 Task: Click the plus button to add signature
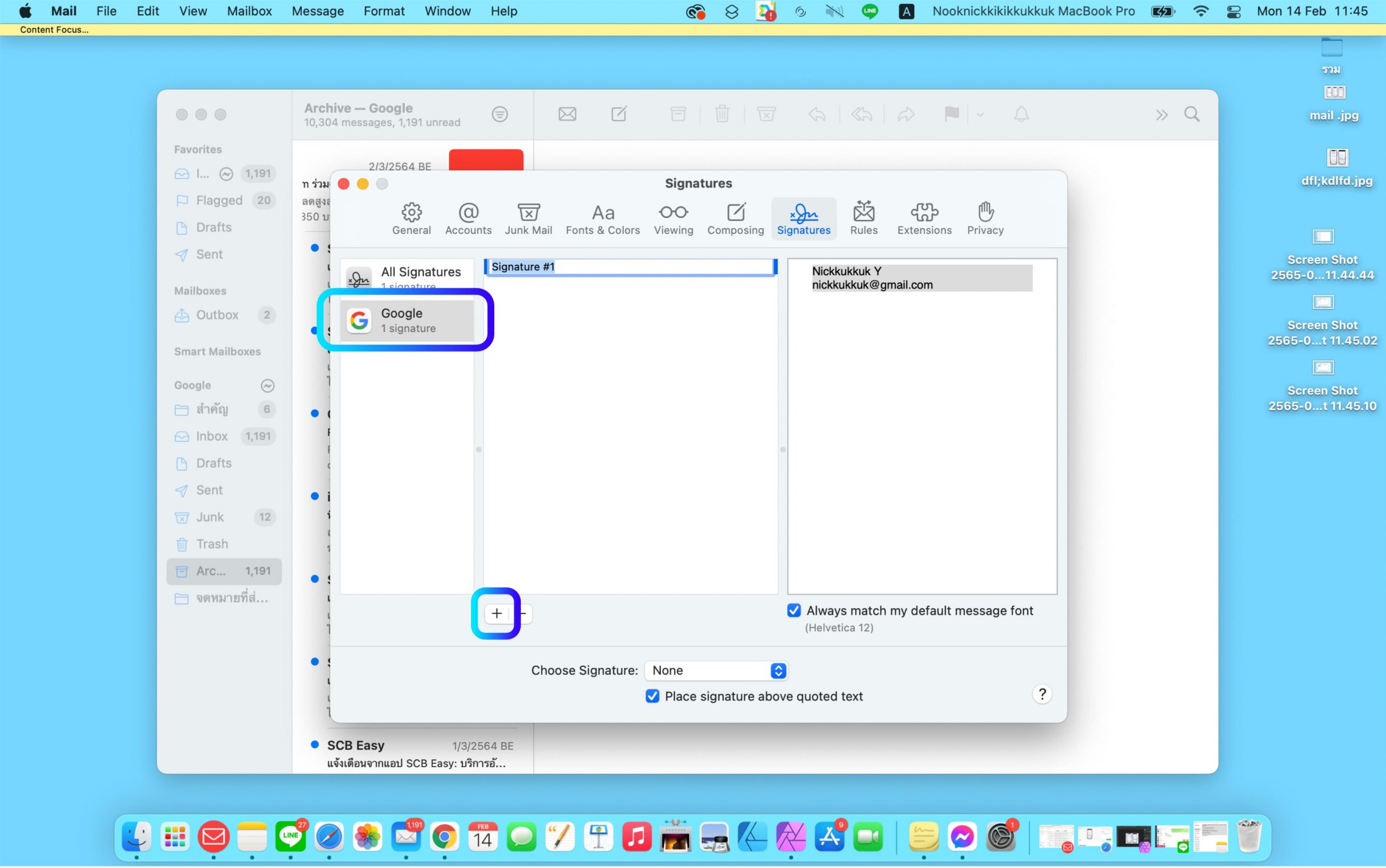496,613
